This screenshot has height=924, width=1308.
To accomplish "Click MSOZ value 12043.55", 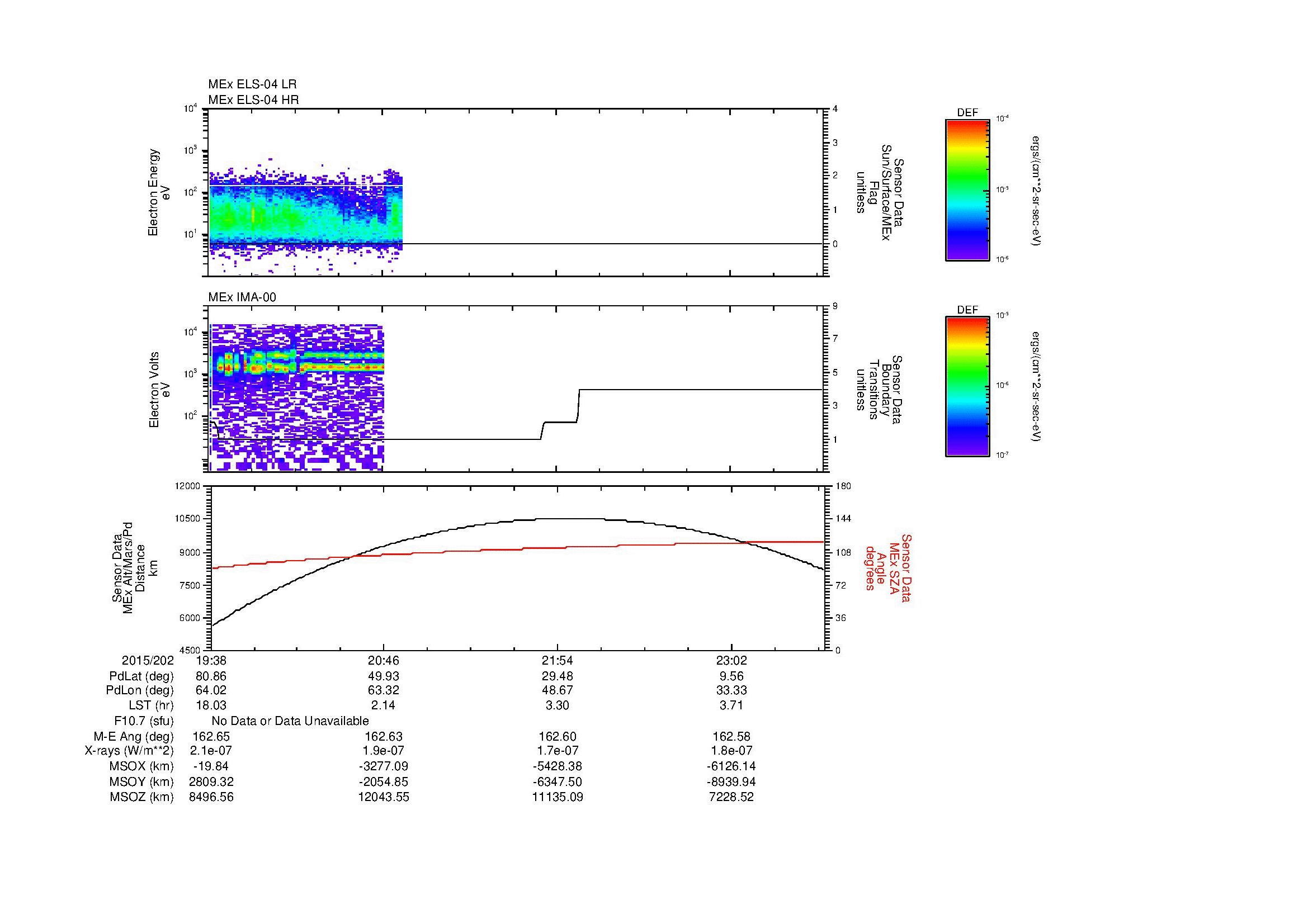I will tap(384, 797).
